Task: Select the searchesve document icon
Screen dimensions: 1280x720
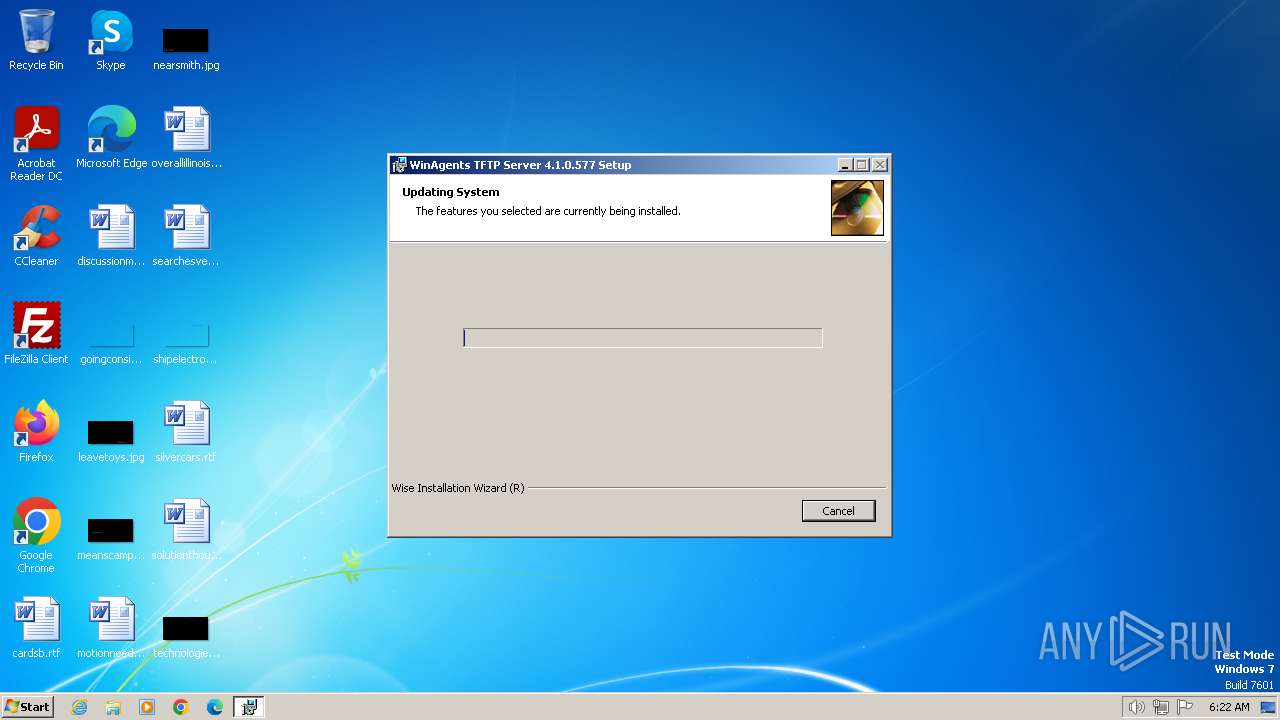Action: pyautogui.click(x=186, y=236)
